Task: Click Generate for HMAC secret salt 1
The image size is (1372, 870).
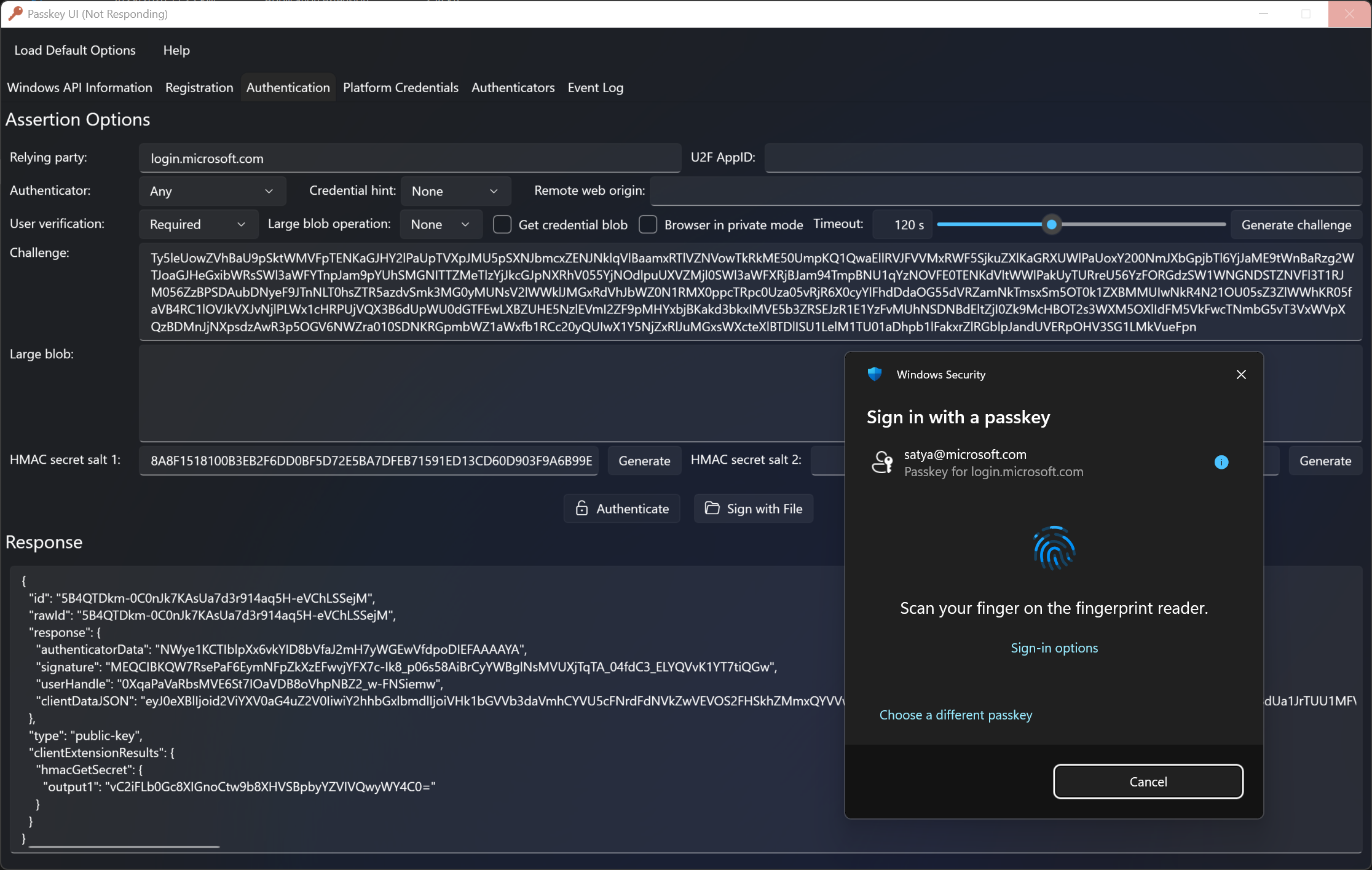Action: point(644,461)
